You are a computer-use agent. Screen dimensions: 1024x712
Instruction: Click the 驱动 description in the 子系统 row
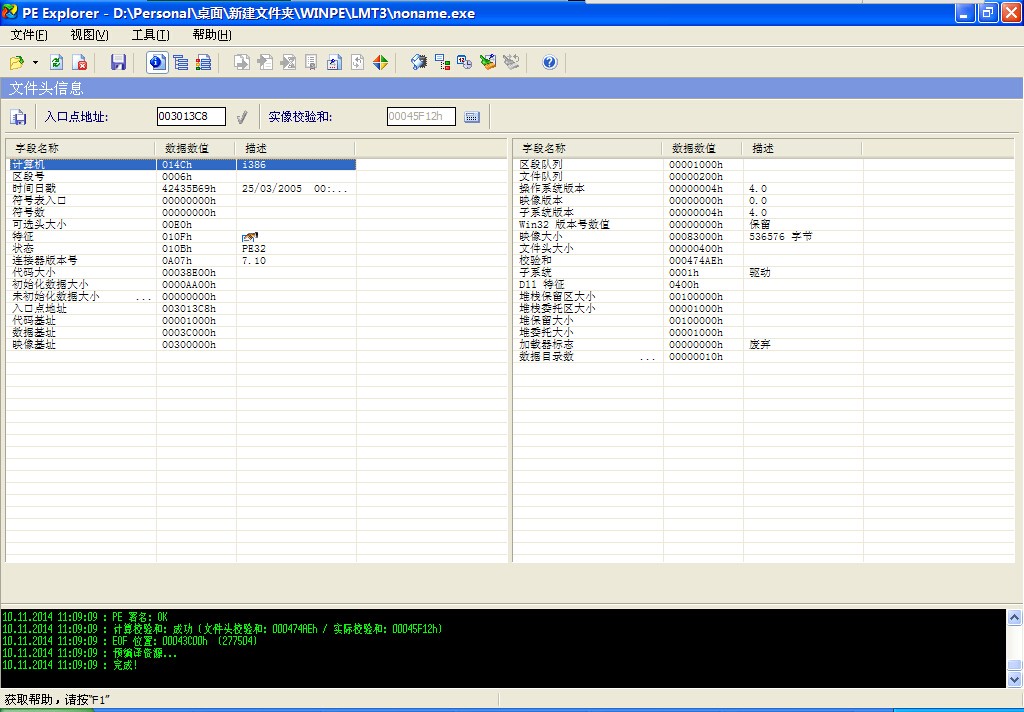tap(760, 272)
